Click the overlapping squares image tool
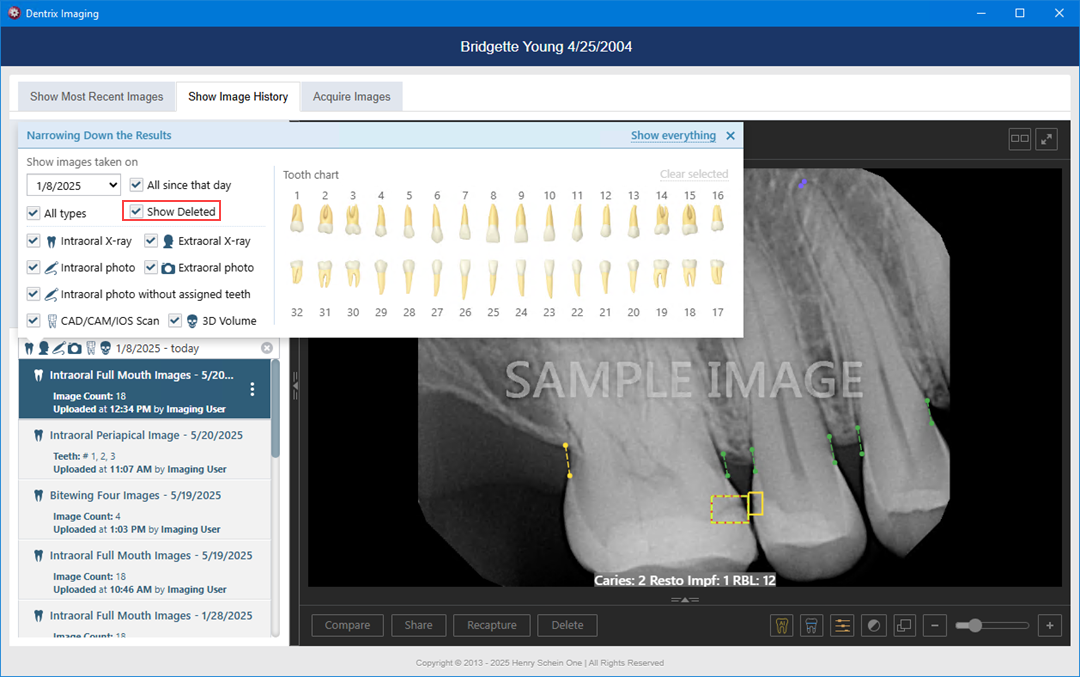1080x677 pixels. pos(904,625)
